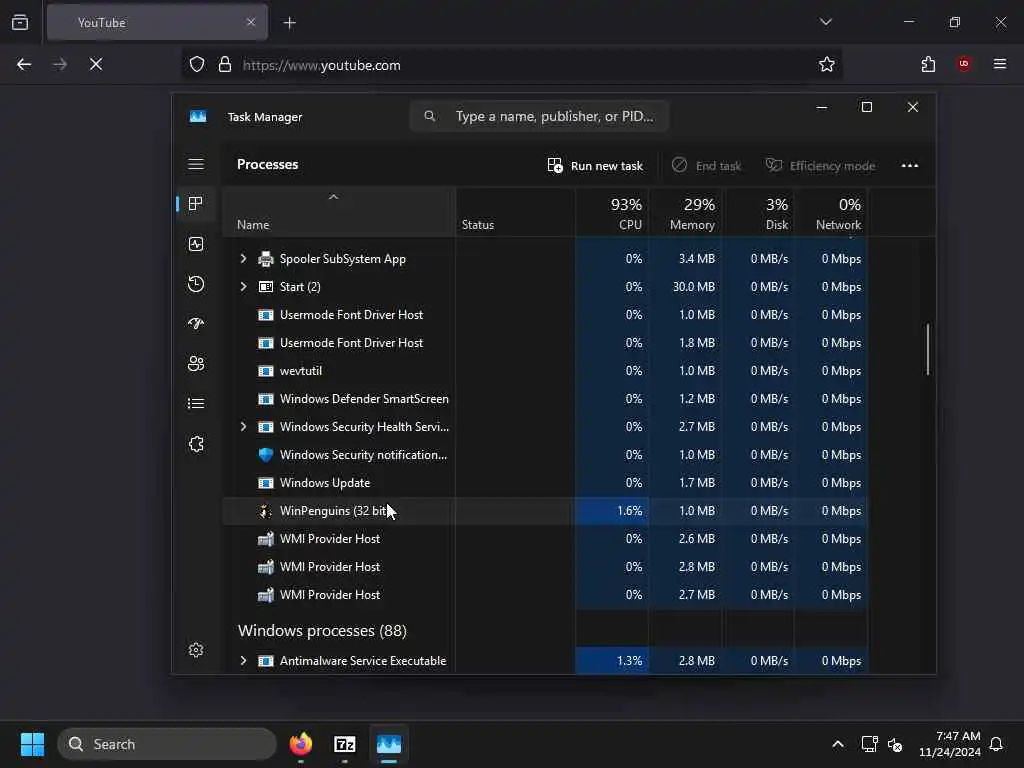
Task: Close the YouTube tab
Action: tap(251, 22)
